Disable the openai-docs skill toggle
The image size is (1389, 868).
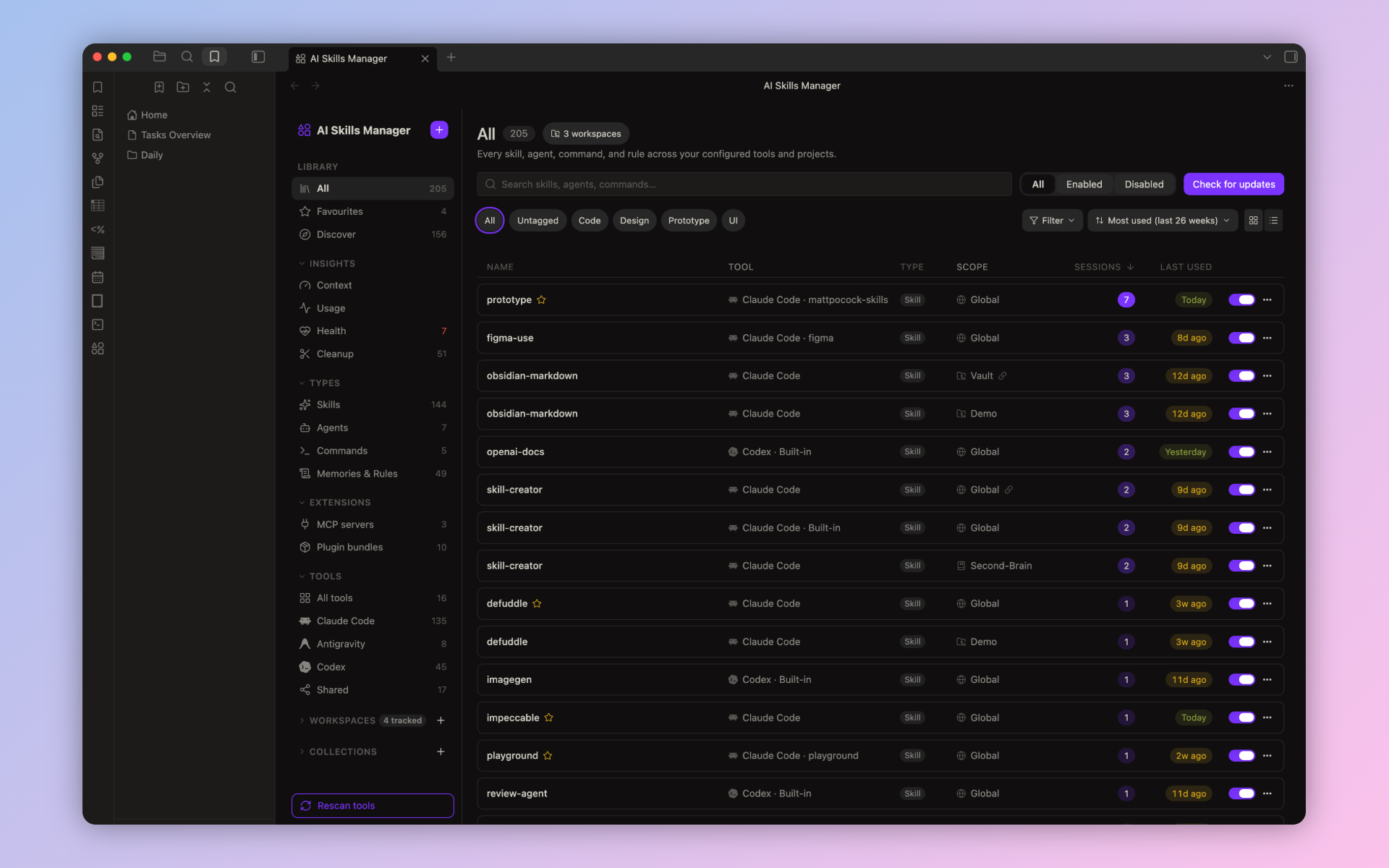click(x=1241, y=451)
